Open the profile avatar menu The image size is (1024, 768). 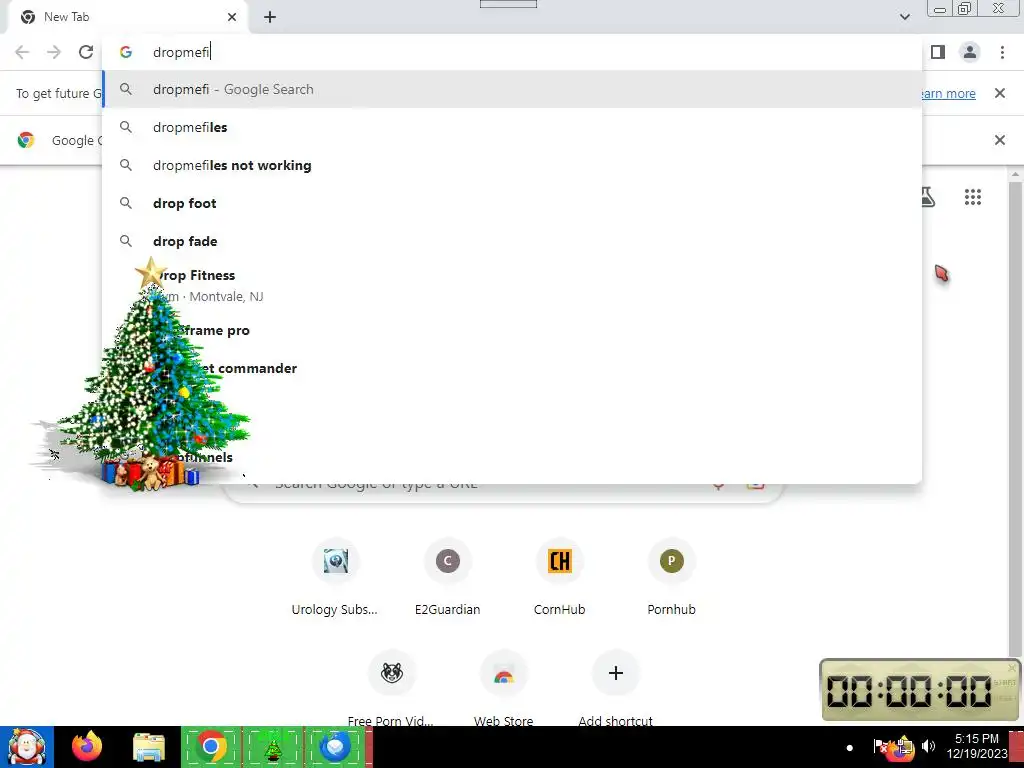click(x=970, y=52)
